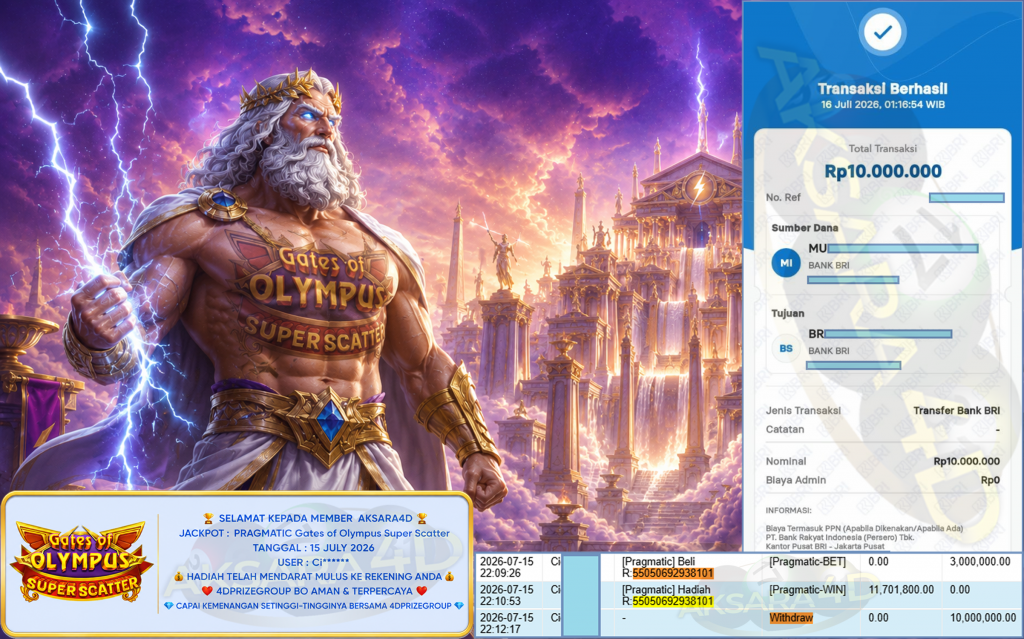Click the 2026-07-15 22:09:26 timestamp cell

[x=507, y=567]
